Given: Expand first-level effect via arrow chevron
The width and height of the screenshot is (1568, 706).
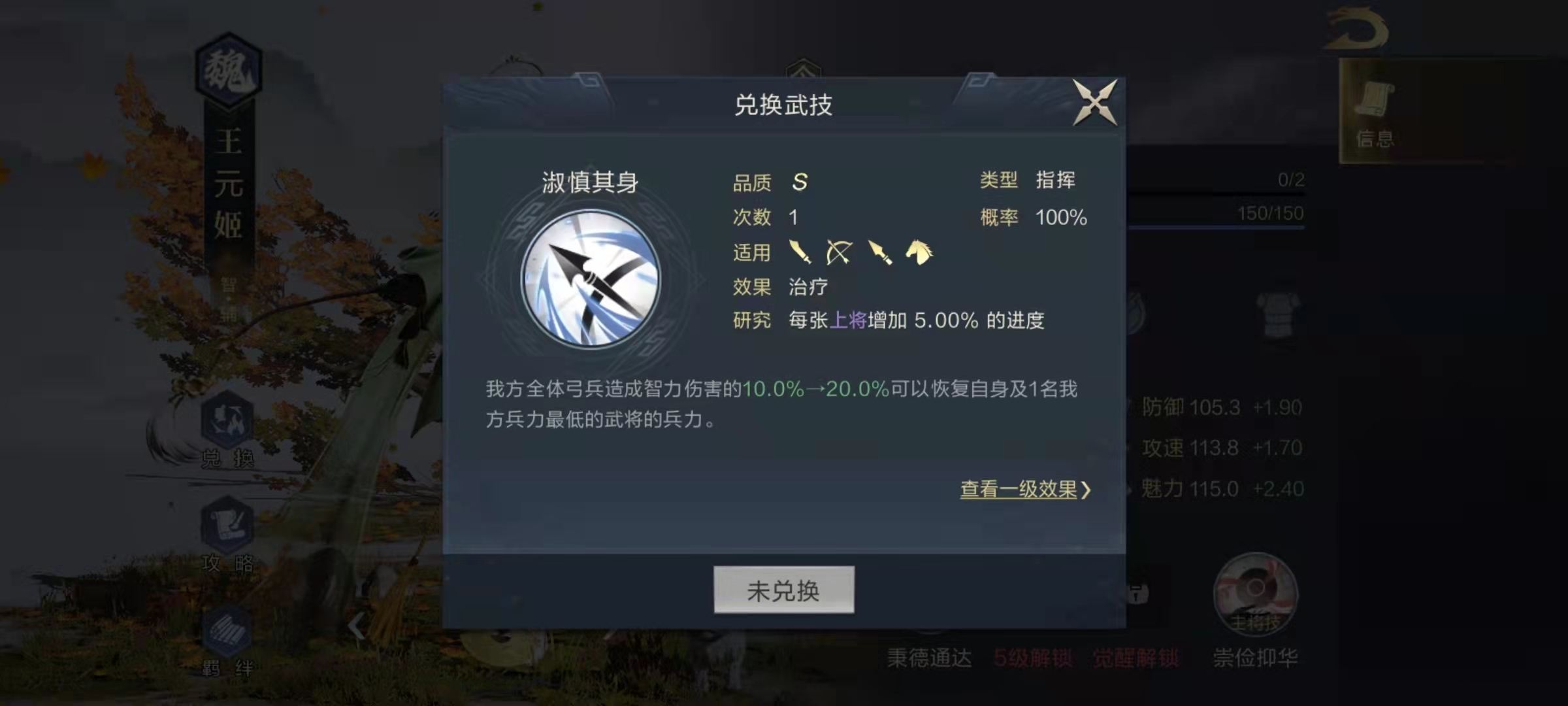Looking at the screenshot, I should (1085, 490).
